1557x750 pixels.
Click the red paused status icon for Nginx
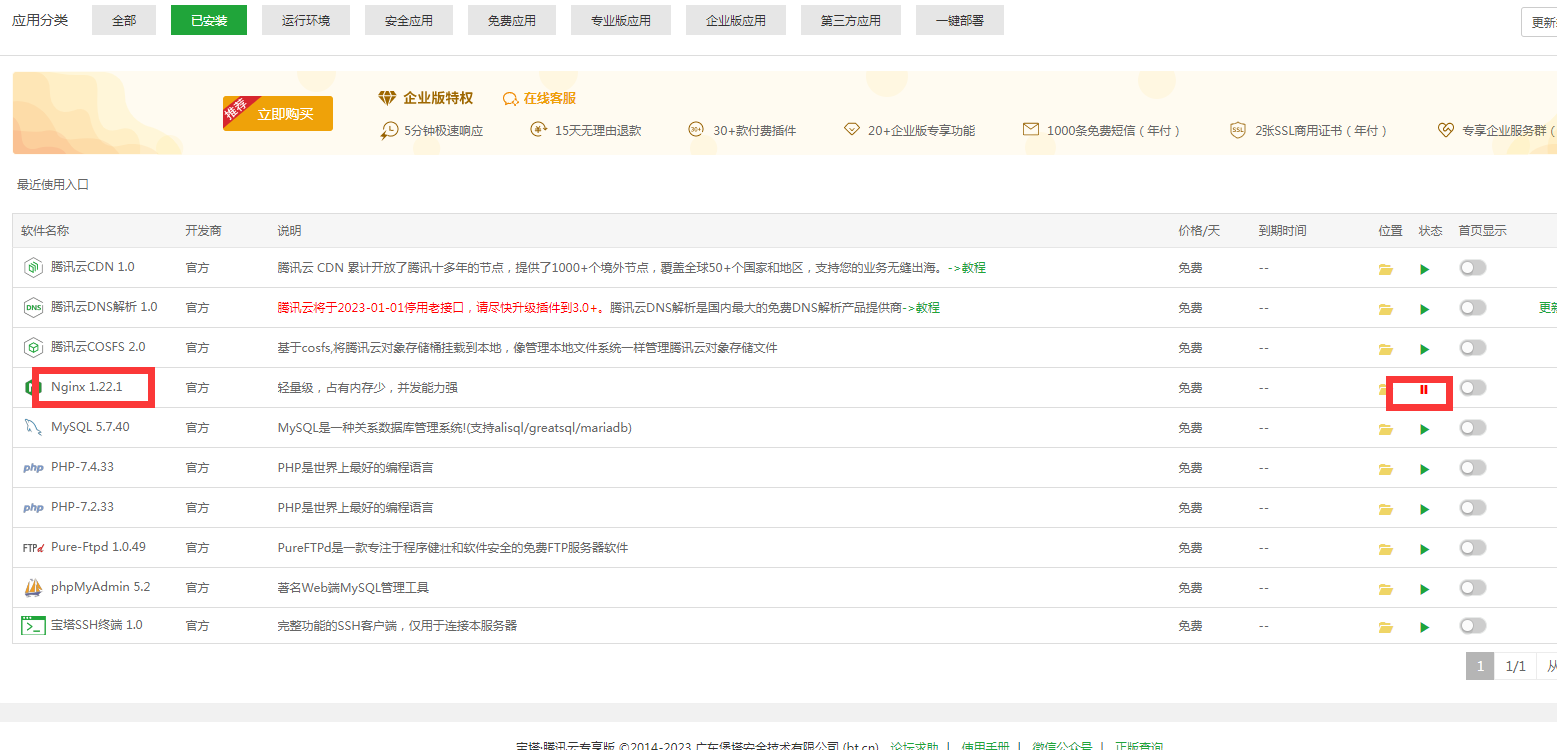pyautogui.click(x=1424, y=389)
